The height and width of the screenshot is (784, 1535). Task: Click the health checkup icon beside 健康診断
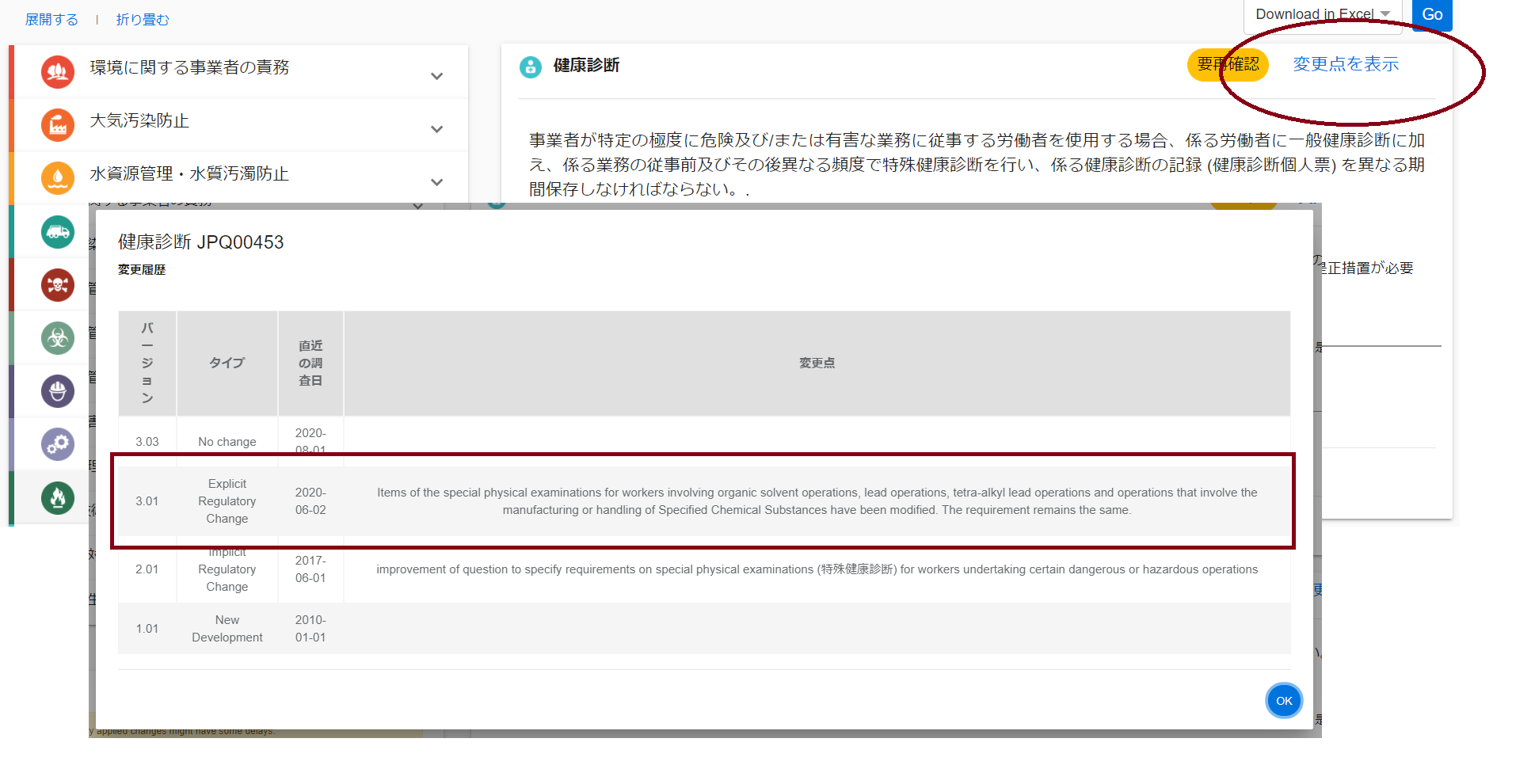(531, 67)
